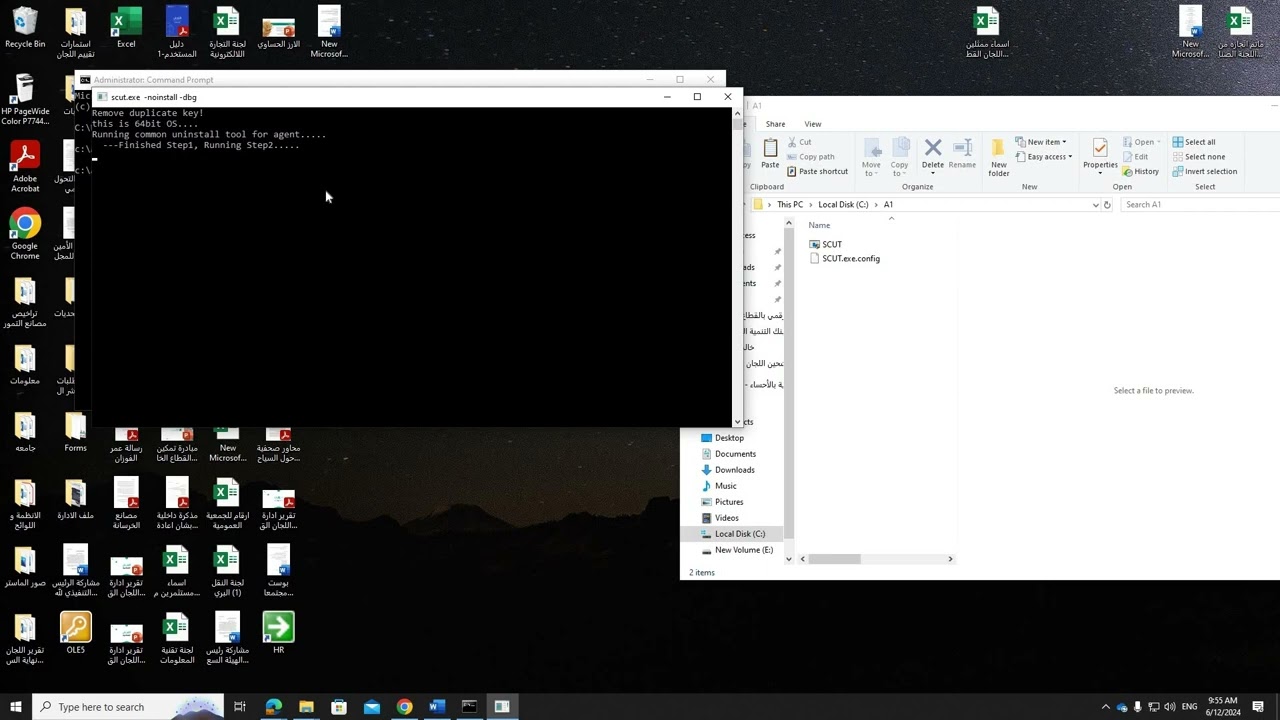Open Microsoft Edge from taskbar

click(x=273, y=707)
